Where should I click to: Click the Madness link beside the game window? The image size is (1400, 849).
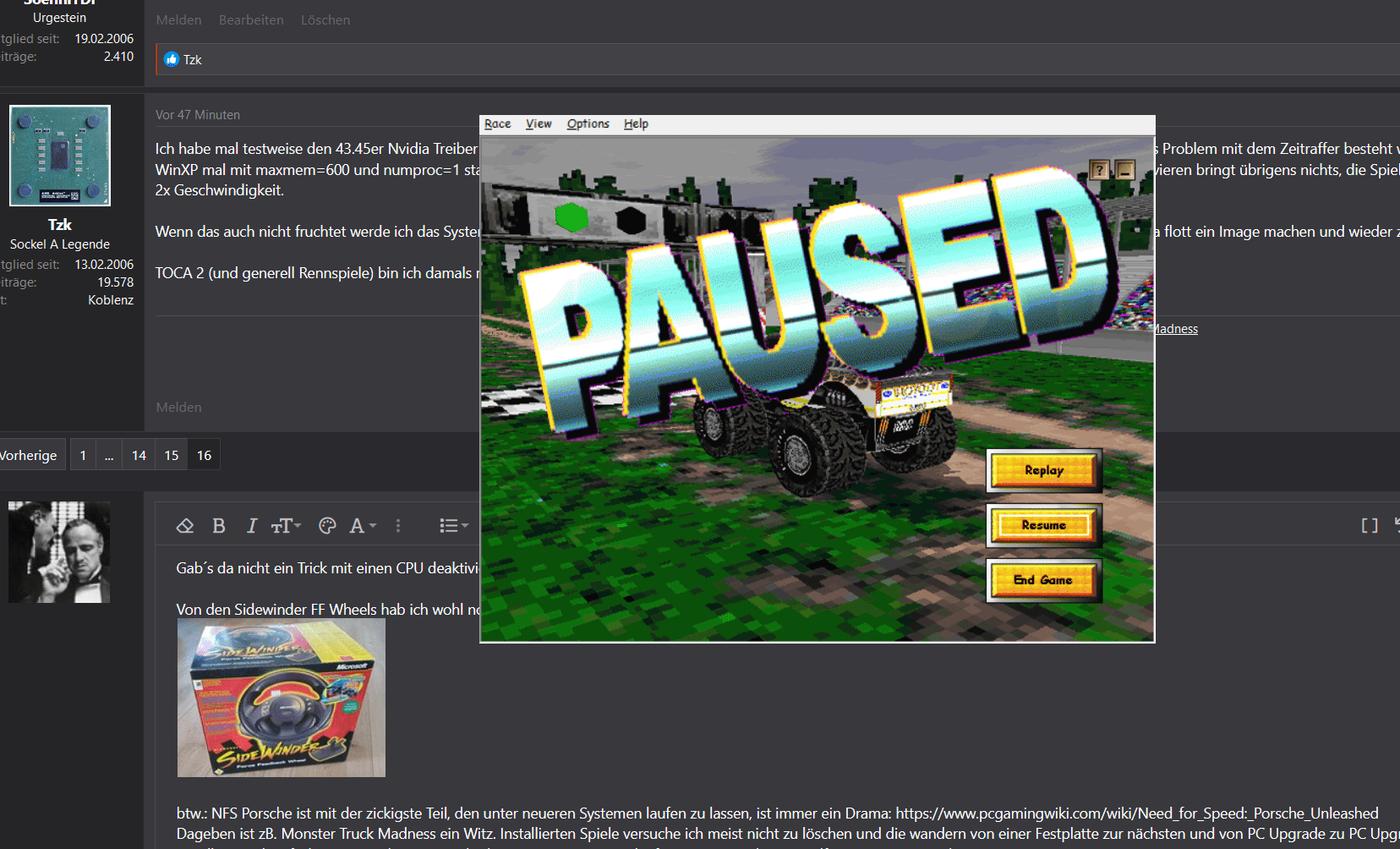click(1176, 329)
